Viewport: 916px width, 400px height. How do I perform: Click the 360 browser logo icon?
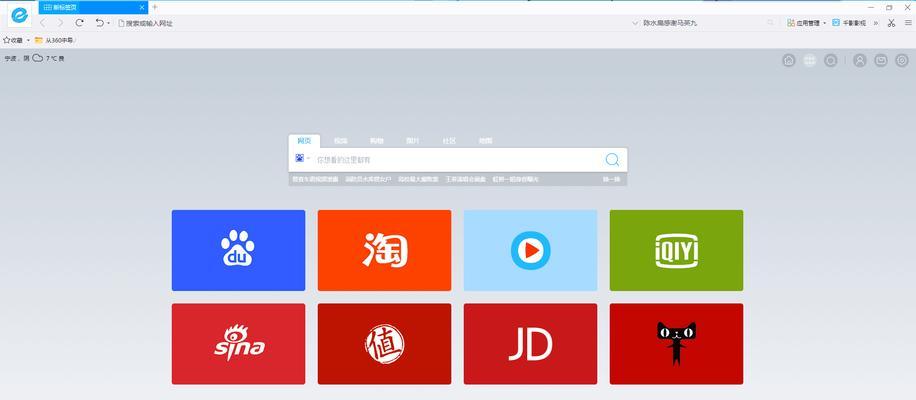[19, 16]
